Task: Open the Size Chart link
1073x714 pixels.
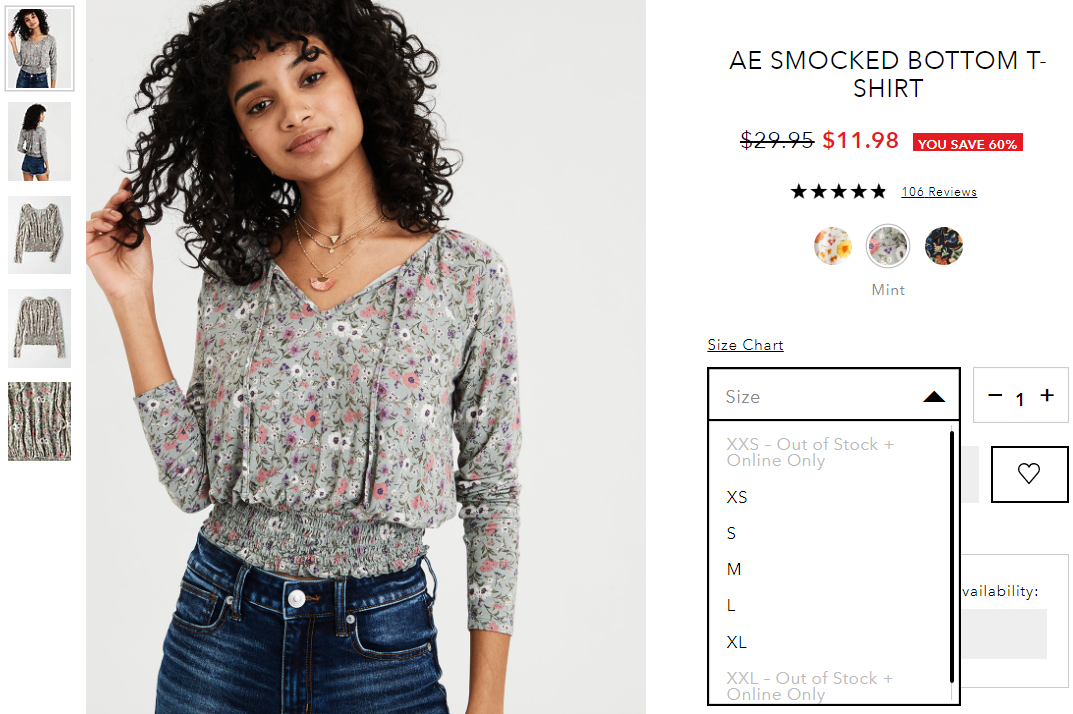Action: 745,345
